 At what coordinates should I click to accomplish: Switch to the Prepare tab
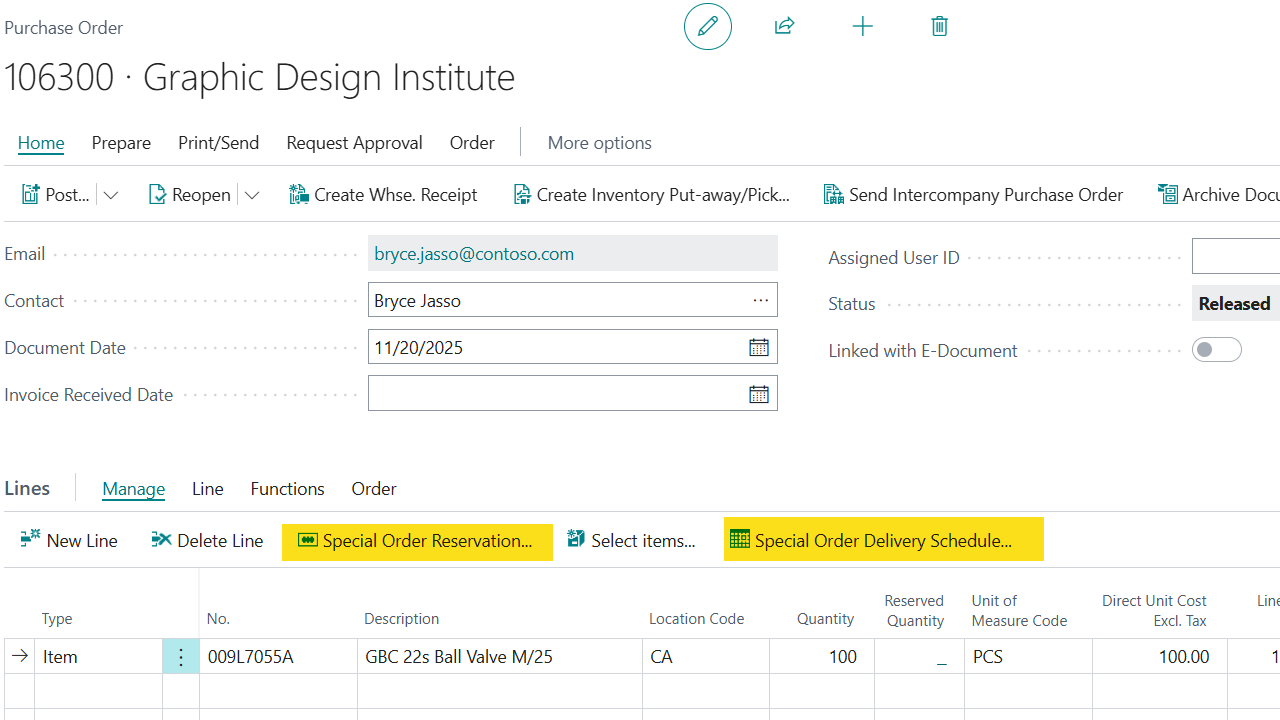point(121,143)
